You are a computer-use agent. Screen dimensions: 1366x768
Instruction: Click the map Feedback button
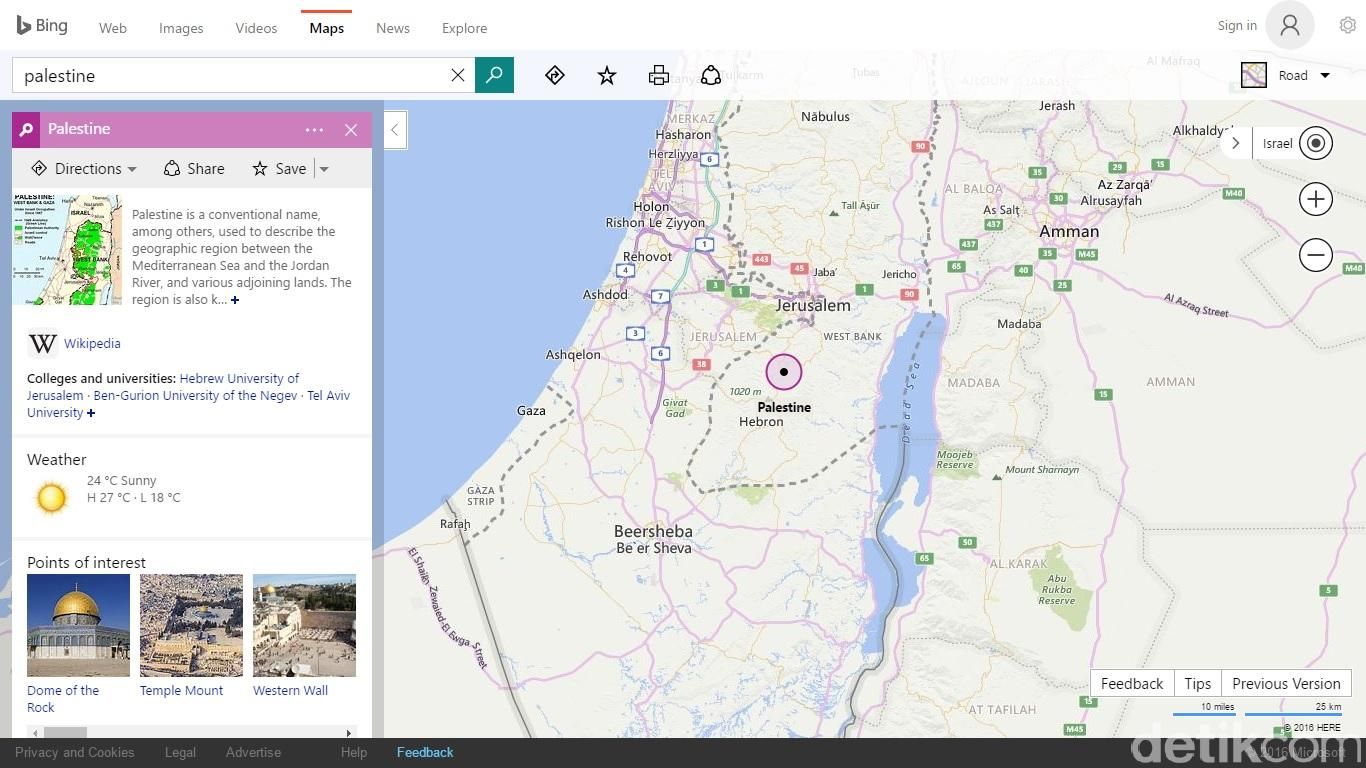tap(1132, 683)
